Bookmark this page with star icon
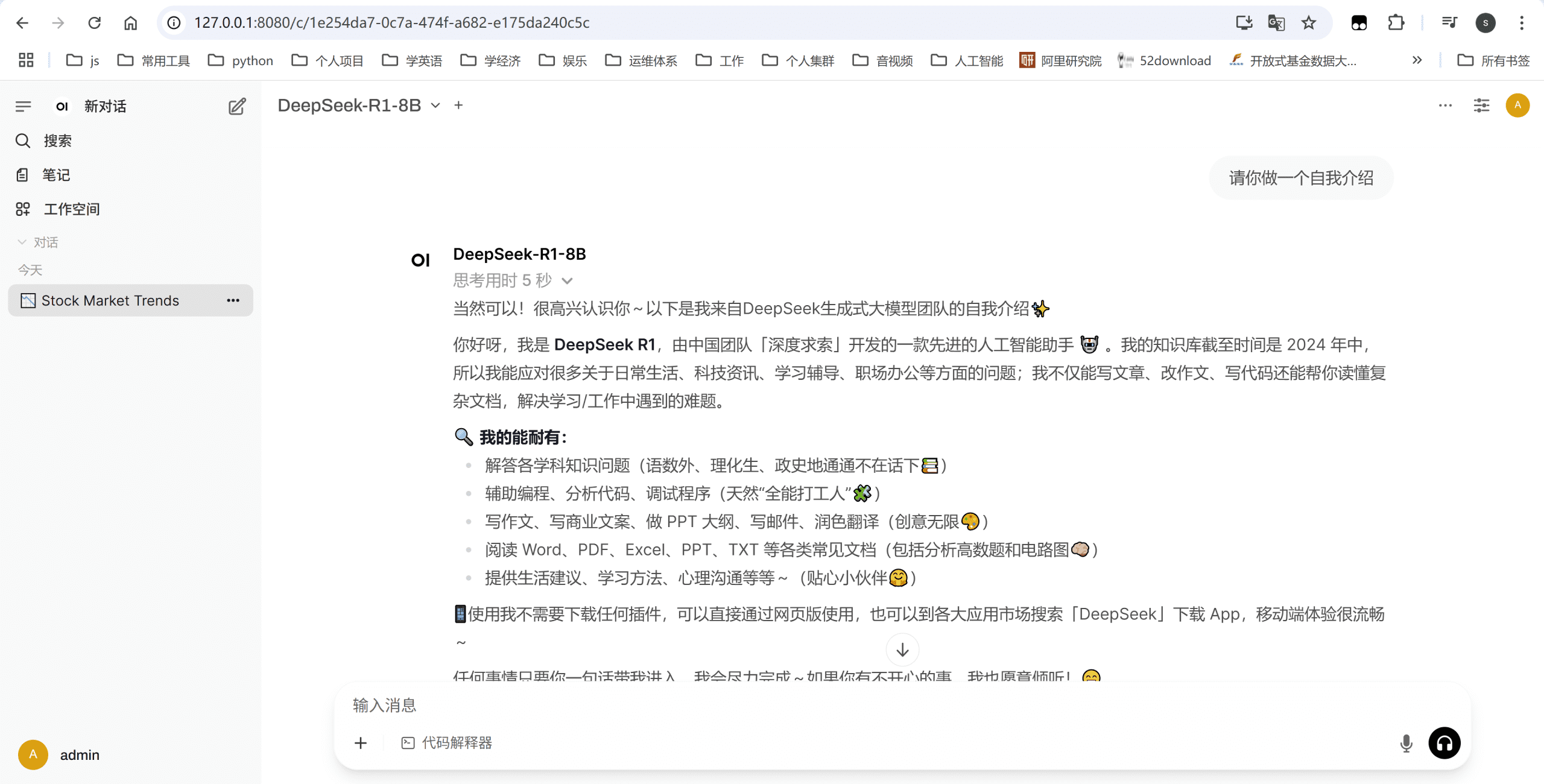The height and width of the screenshot is (784, 1544). tap(1308, 23)
